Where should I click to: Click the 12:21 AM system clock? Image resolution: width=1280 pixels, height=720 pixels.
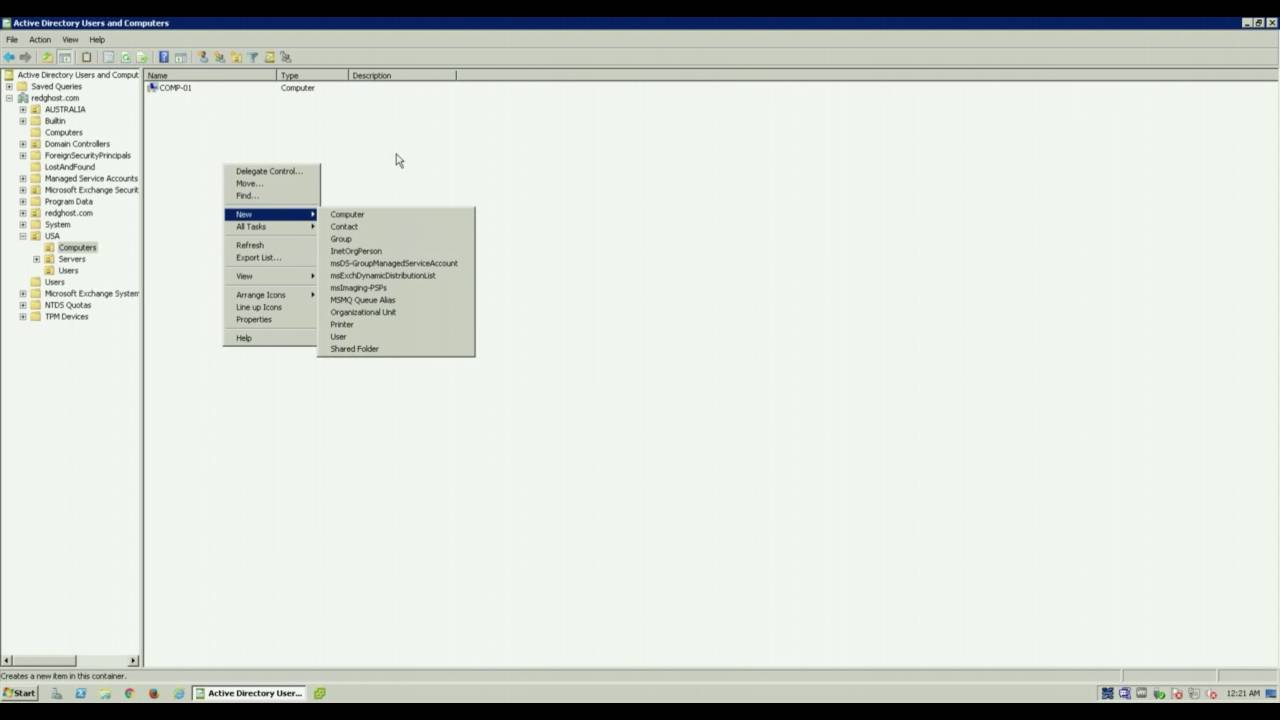point(1243,693)
